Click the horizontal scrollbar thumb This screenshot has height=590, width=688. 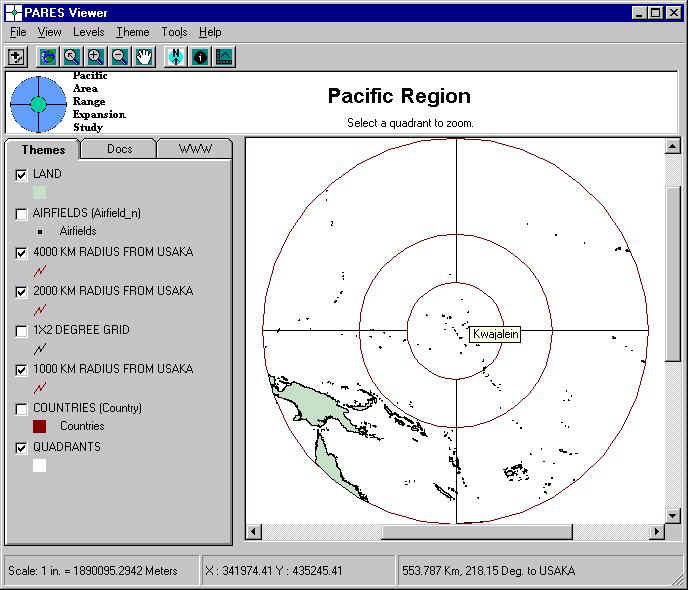click(x=477, y=532)
